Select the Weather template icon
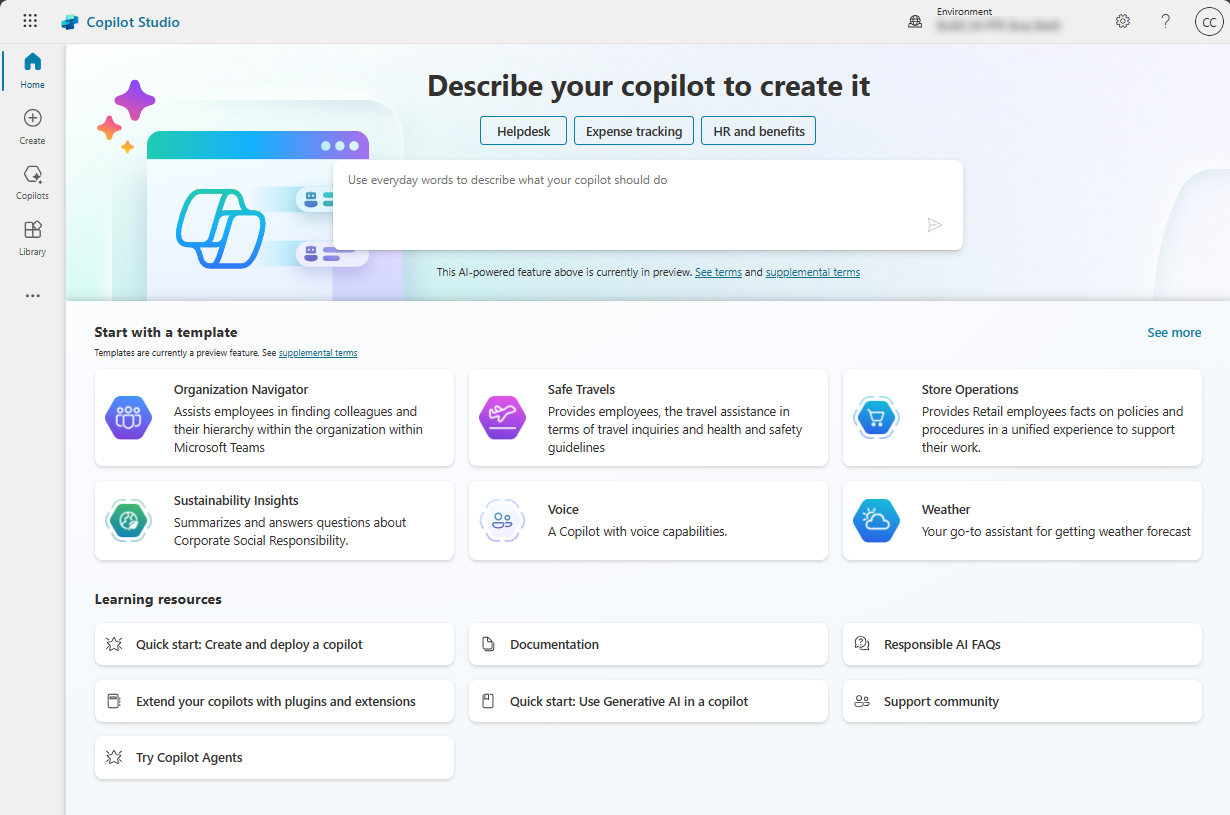The image size is (1230, 815). 876,520
